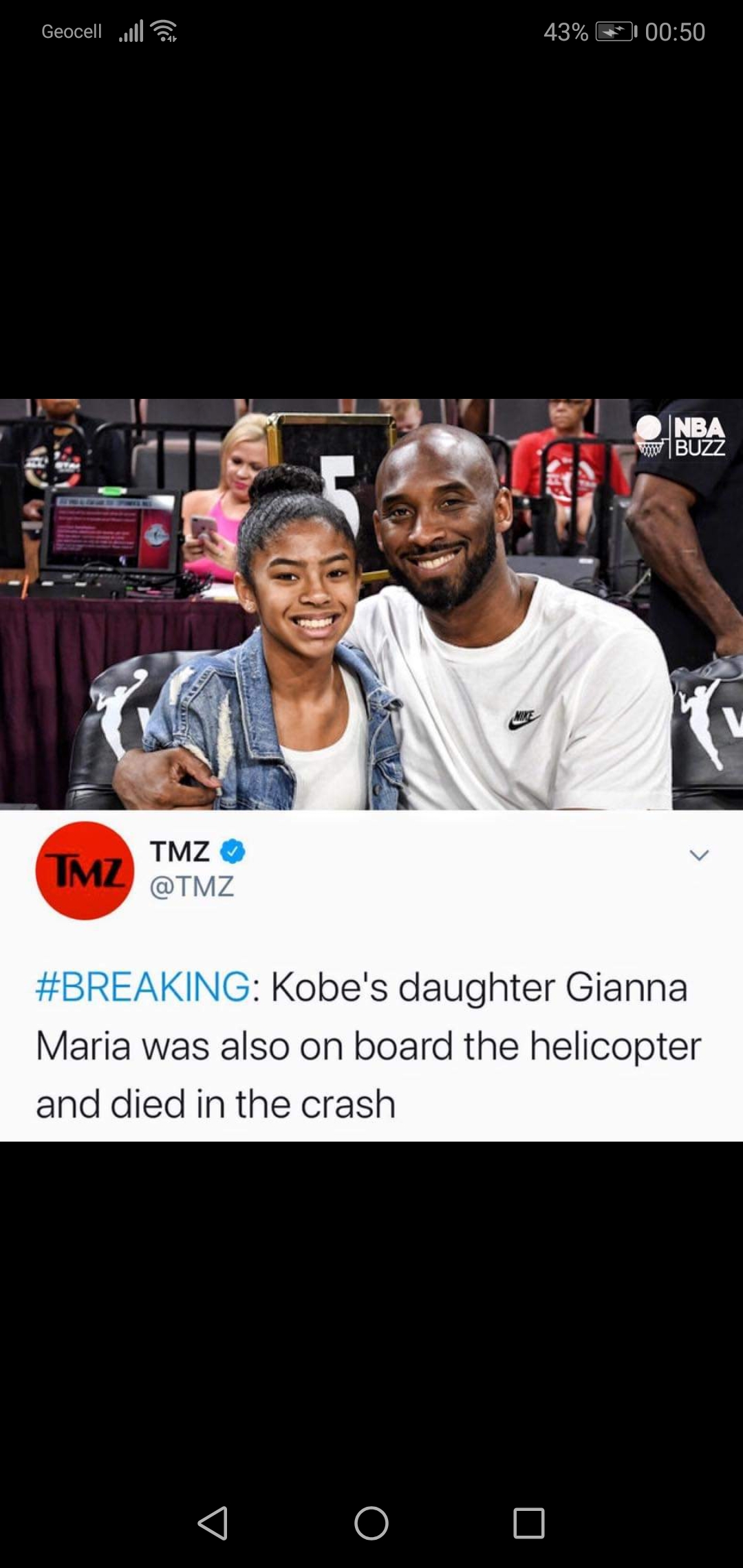Expand the tweet options chevron

[699, 856]
